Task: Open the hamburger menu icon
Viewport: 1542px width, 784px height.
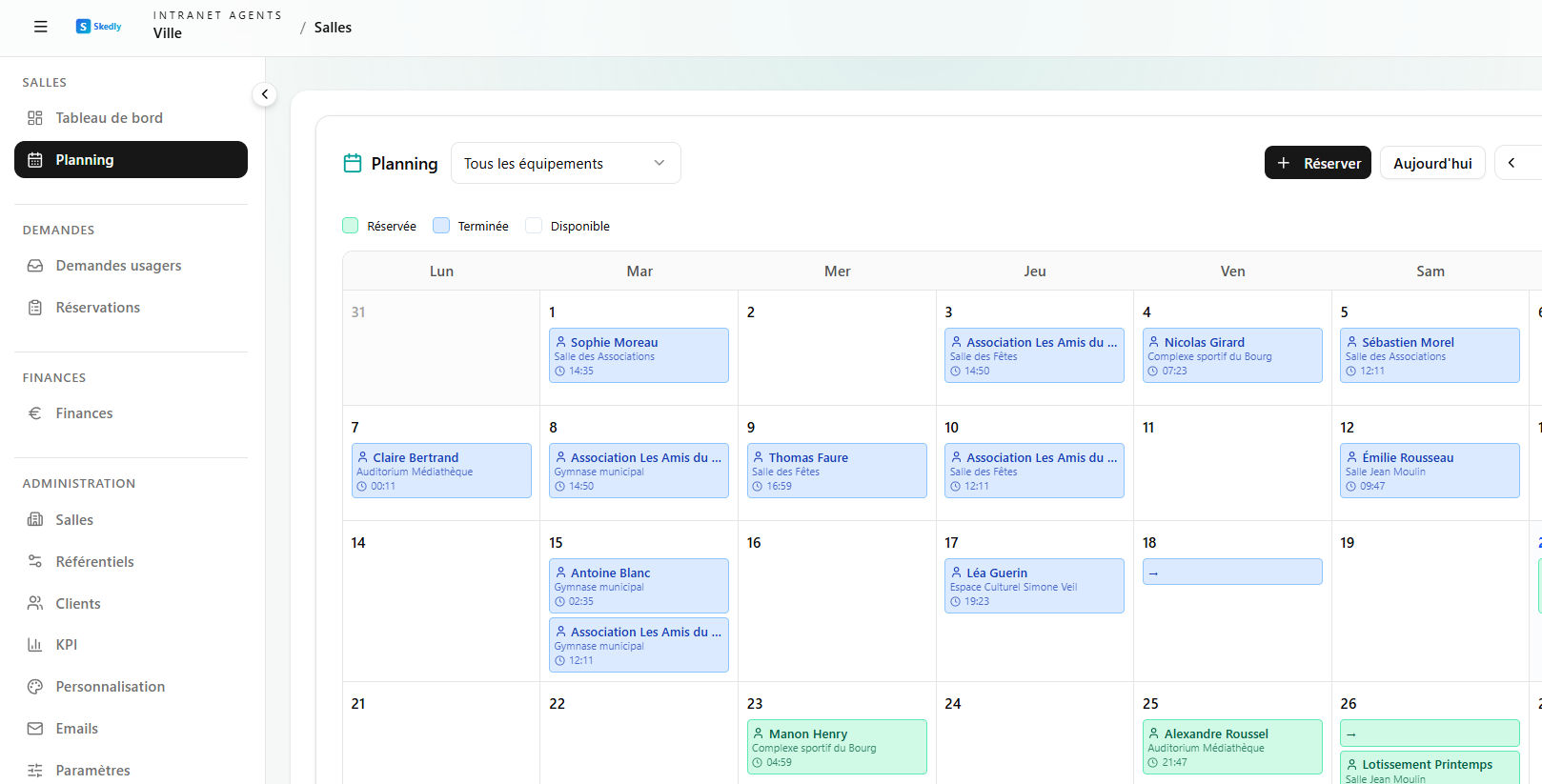Action: (40, 27)
